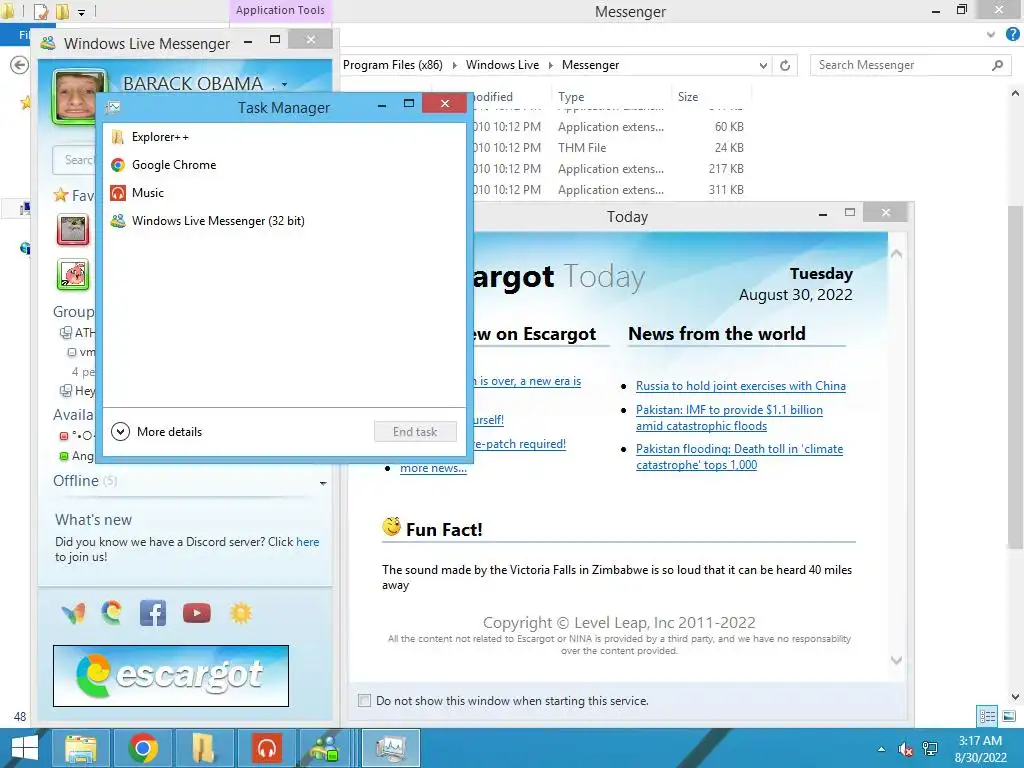Click the Task Manager title bar icon
The height and width of the screenshot is (768, 1024).
114,107
